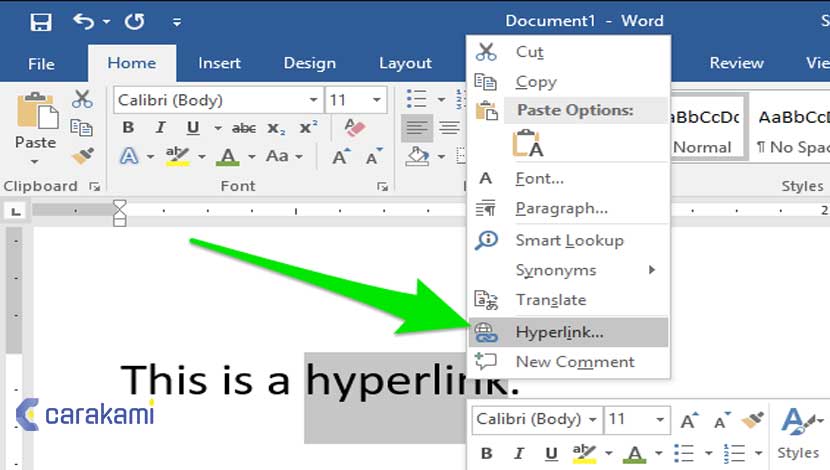Open the ribbon font size dropdown
Viewport: 830px width, 470px height.
pyautogui.click(x=377, y=100)
